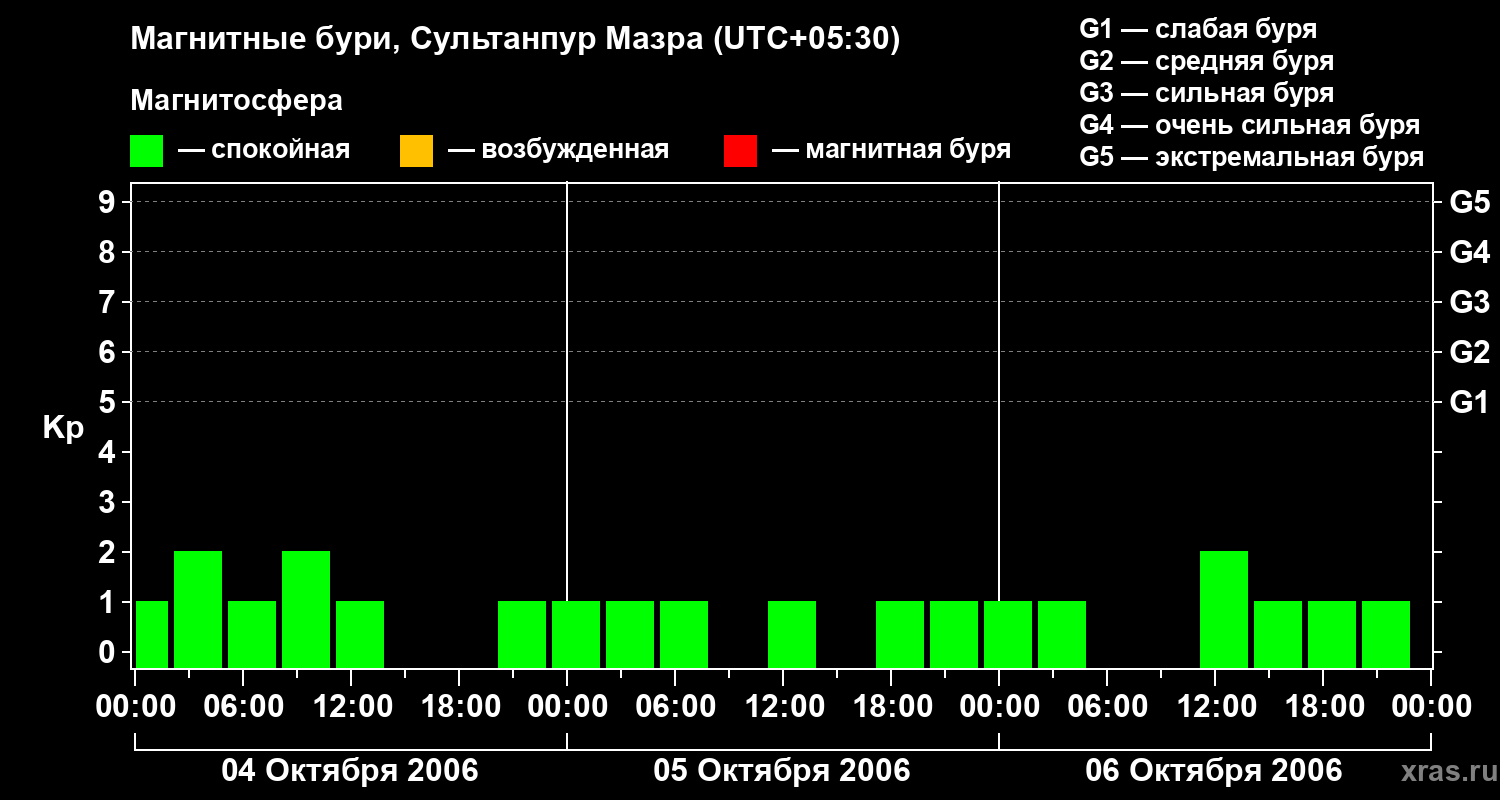Click the '06 Октября 2006' date label
The width and height of the screenshot is (1500, 800).
point(1214,770)
